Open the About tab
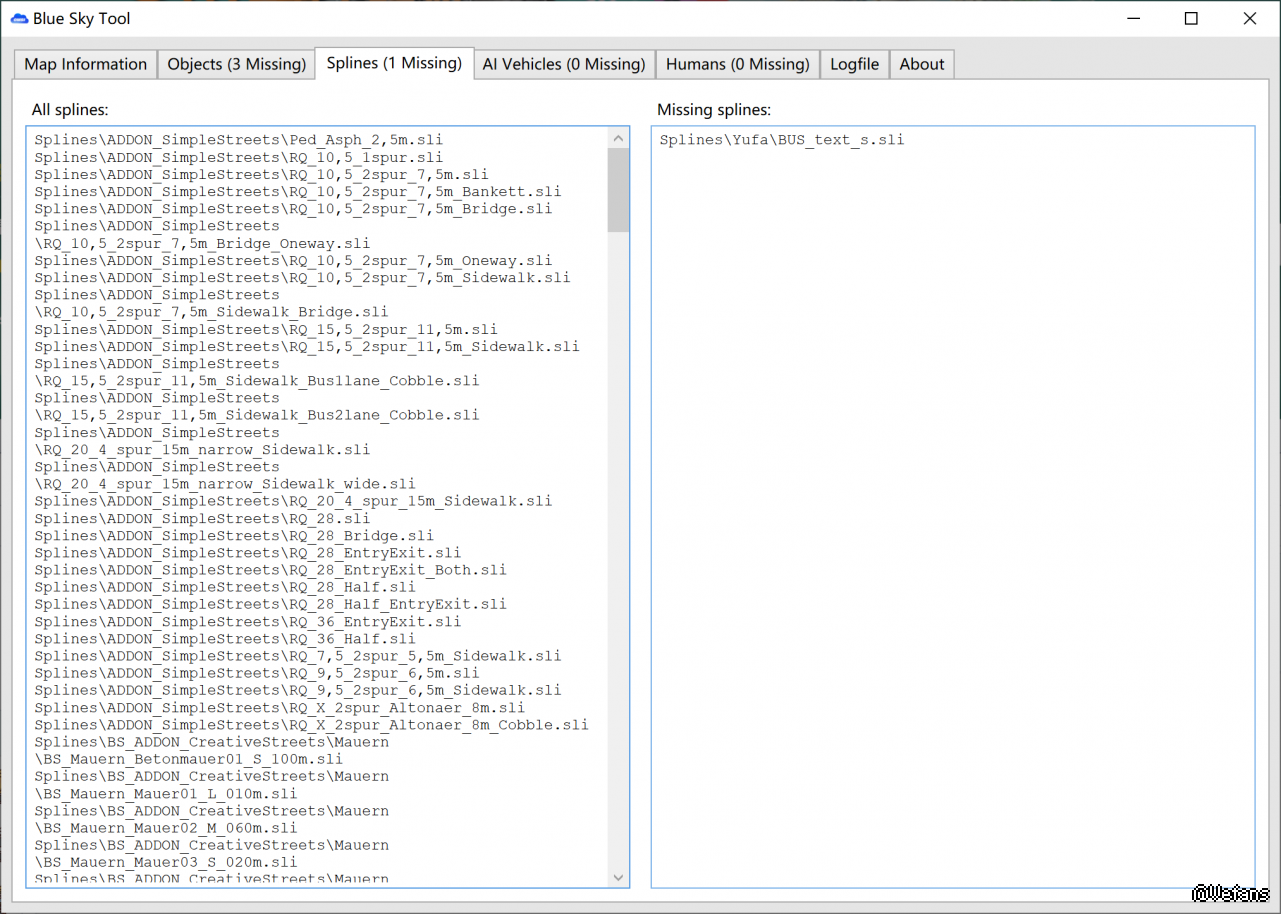This screenshot has height=914, width=1281. (x=921, y=64)
